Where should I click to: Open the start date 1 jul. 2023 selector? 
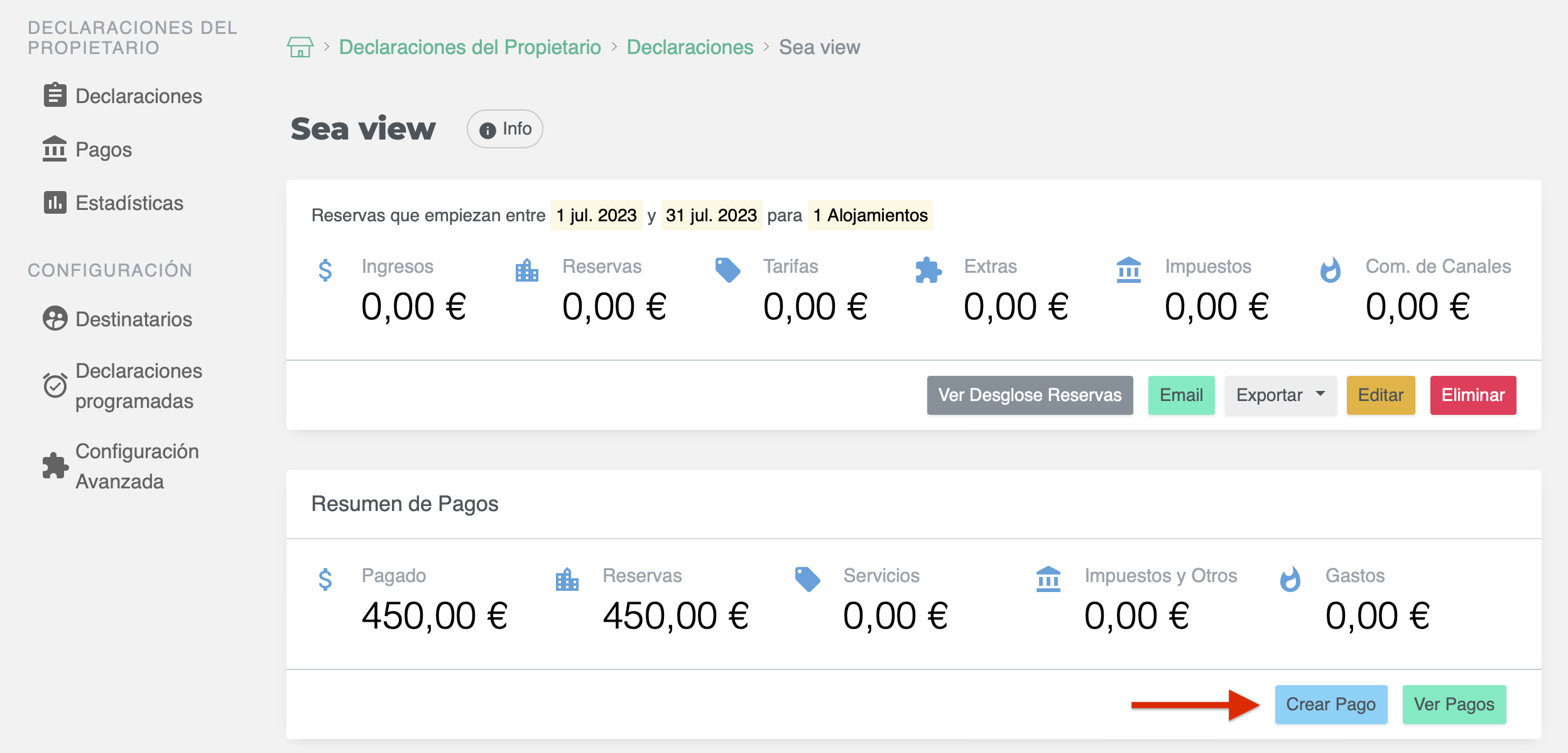(x=596, y=215)
